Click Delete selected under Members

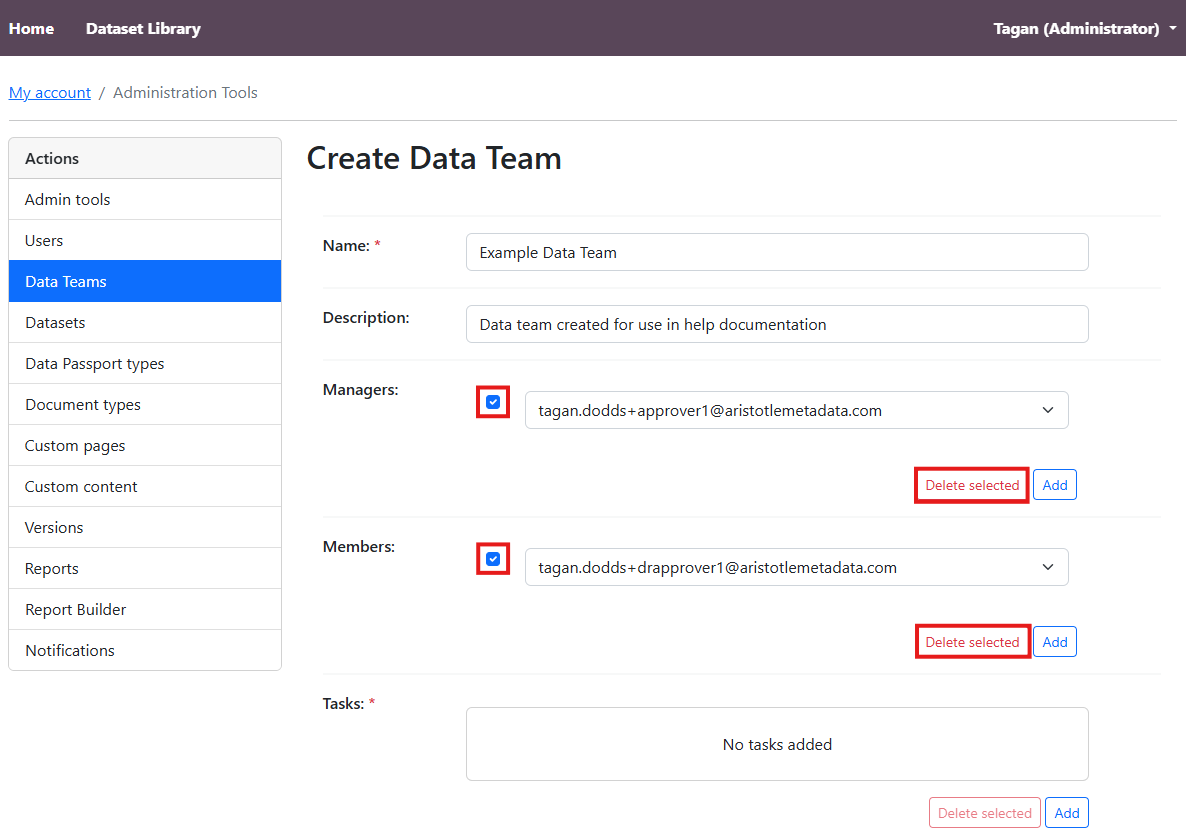(971, 642)
